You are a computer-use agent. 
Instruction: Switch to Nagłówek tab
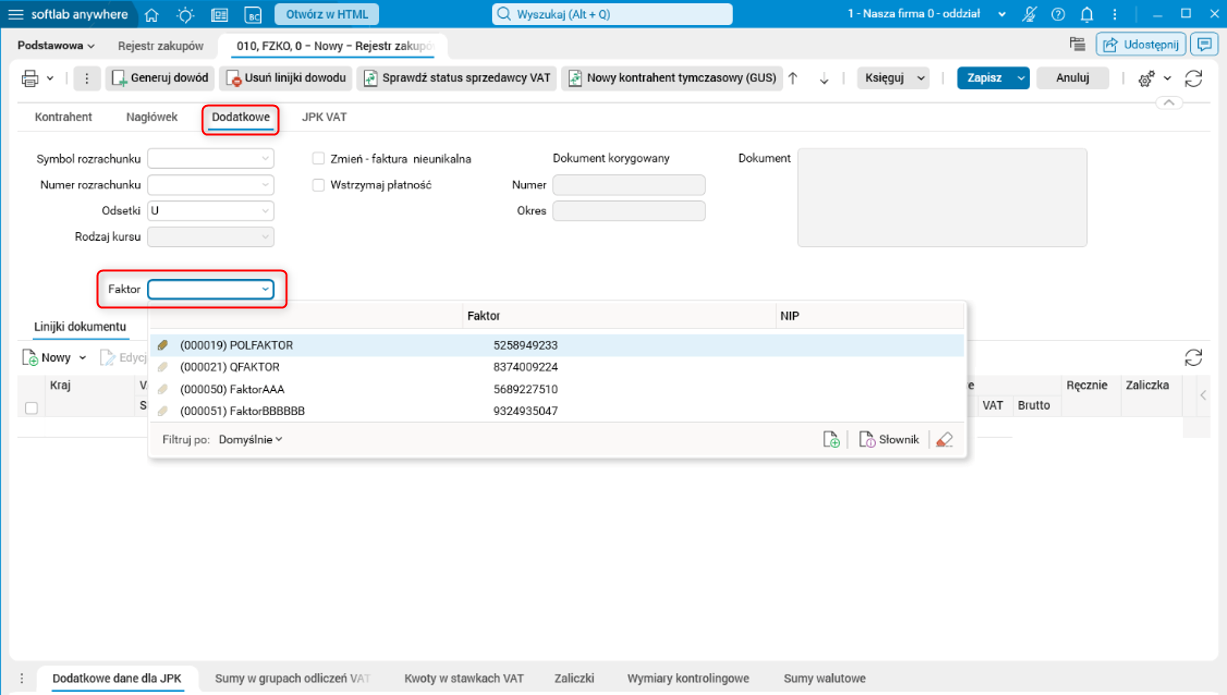tap(152, 117)
